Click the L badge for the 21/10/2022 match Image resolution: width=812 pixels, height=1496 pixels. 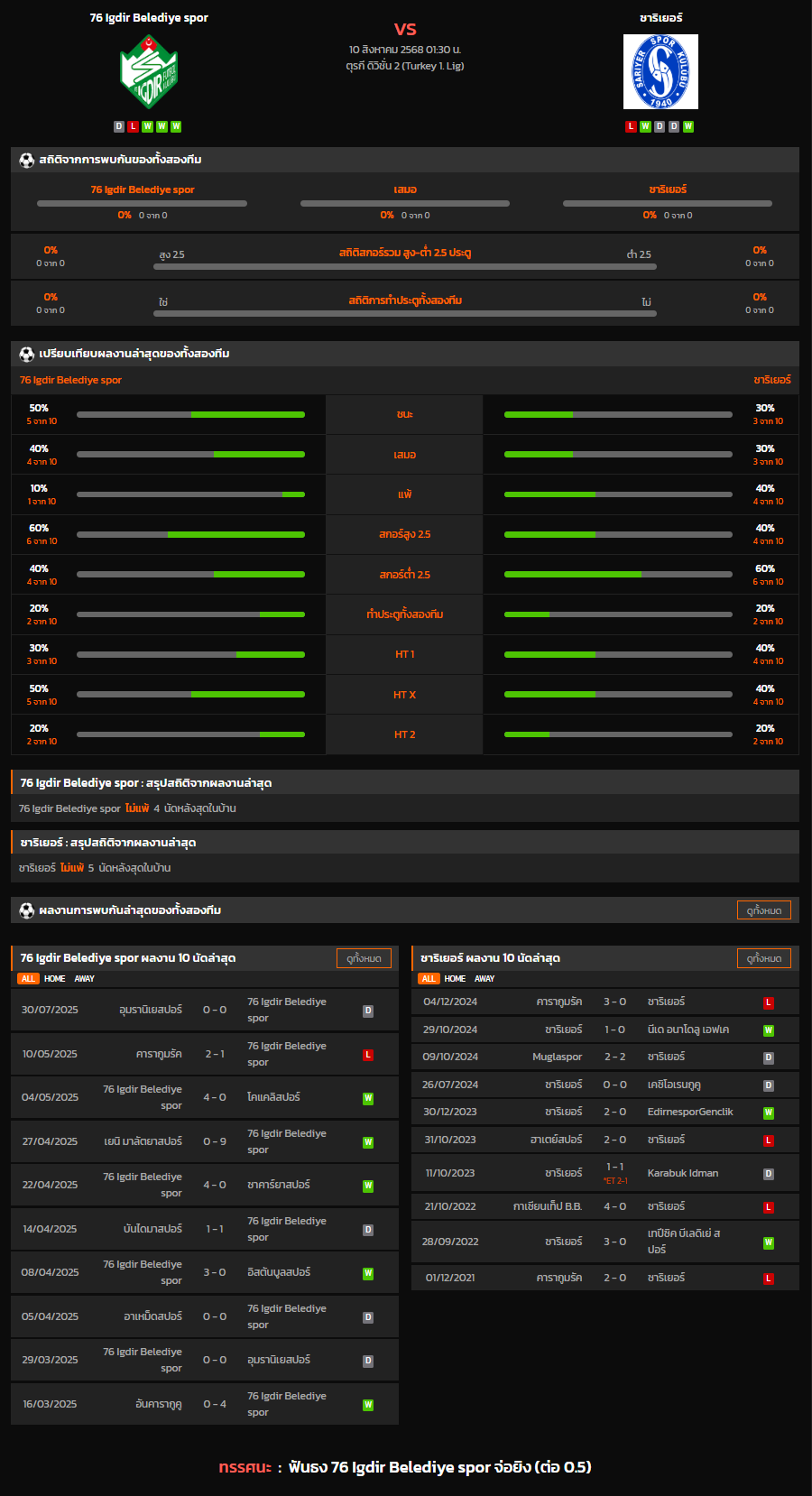(x=769, y=1207)
